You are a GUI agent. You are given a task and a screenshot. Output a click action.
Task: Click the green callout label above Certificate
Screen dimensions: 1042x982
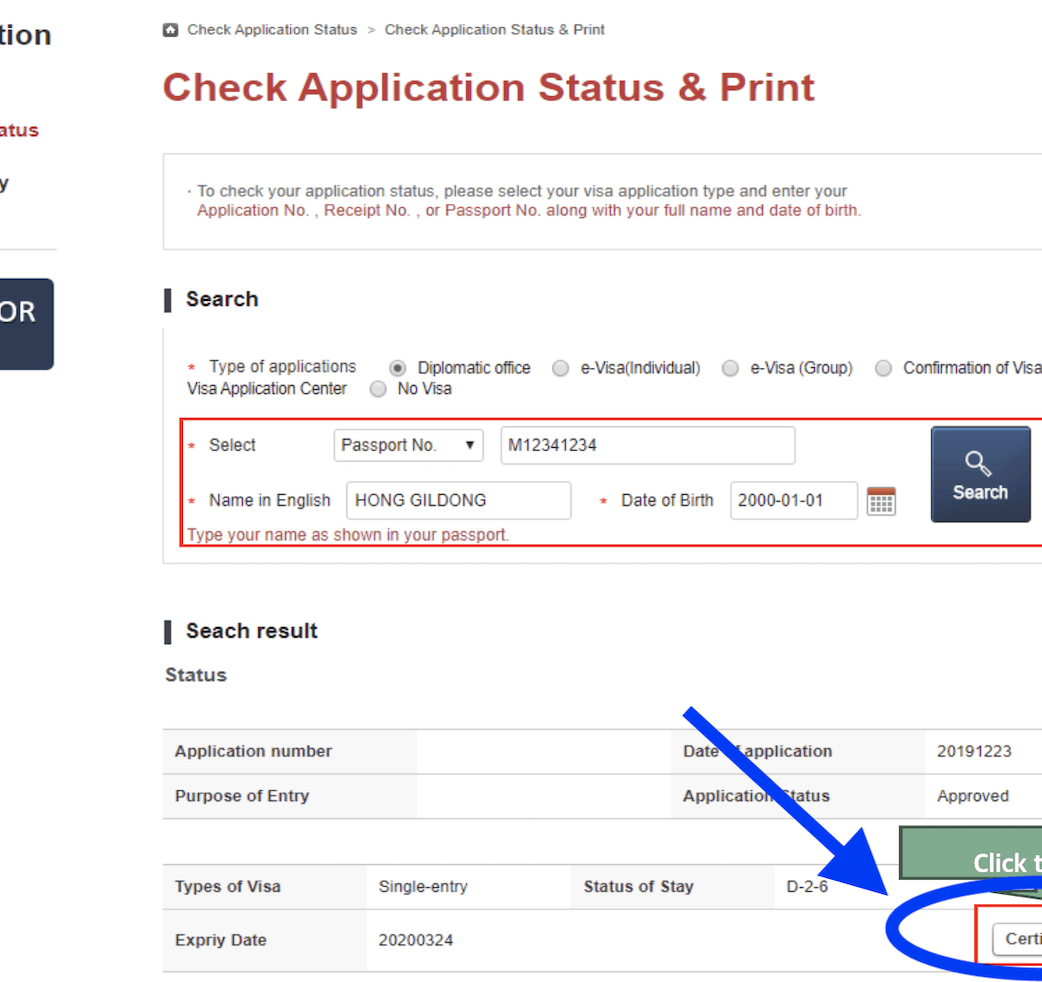(x=970, y=853)
